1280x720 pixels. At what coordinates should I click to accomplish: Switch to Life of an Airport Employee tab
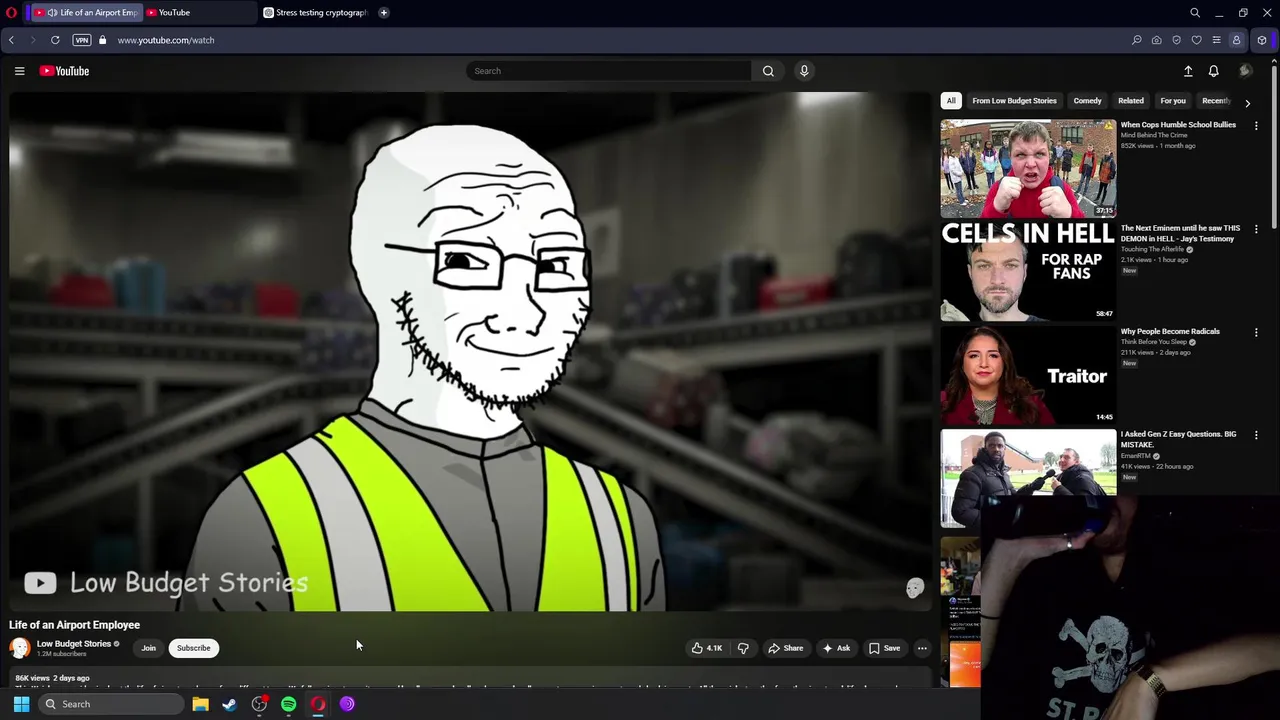[85, 13]
